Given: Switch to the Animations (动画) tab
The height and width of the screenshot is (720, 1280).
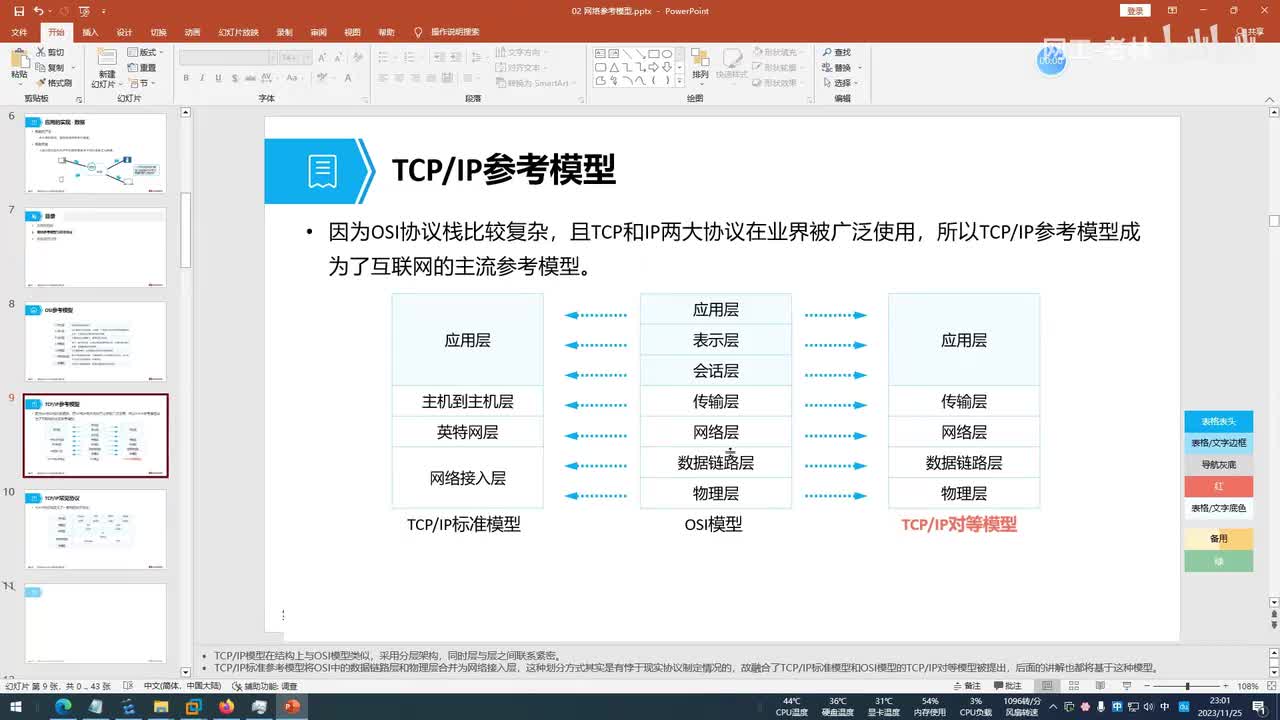Looking at the screenshot, I should (192, 32).
